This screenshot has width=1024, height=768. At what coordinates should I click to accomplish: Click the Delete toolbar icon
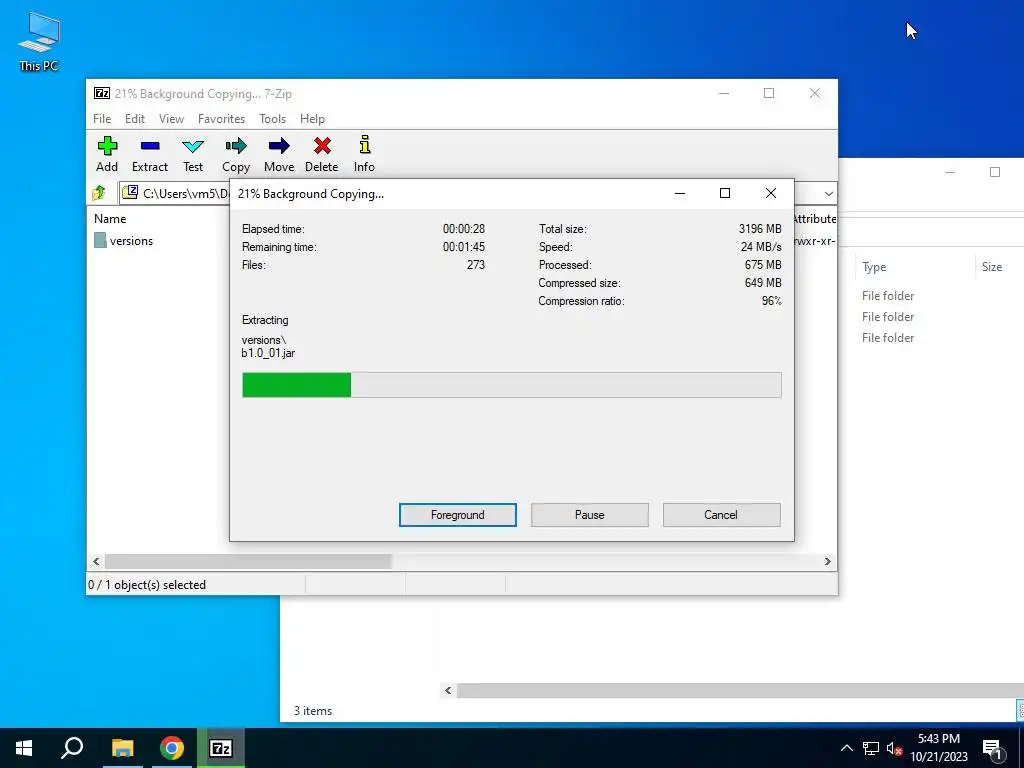click(321, 154)
